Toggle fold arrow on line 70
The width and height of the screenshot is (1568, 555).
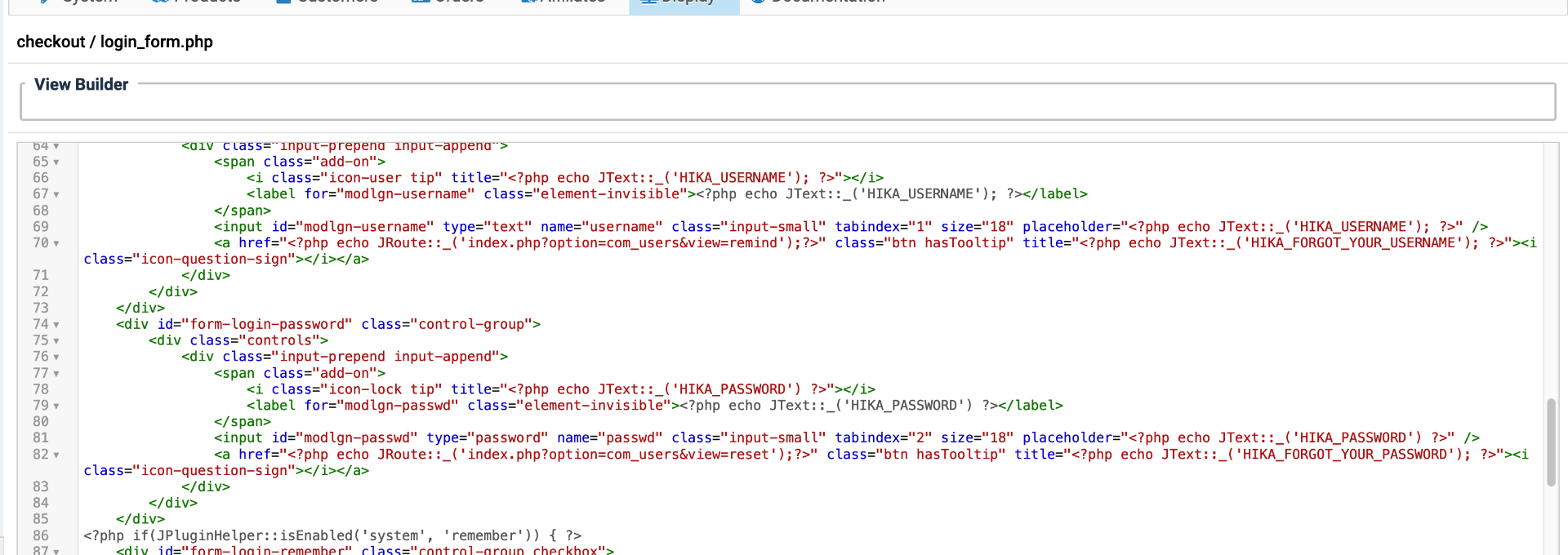click(x=56, y=243)
